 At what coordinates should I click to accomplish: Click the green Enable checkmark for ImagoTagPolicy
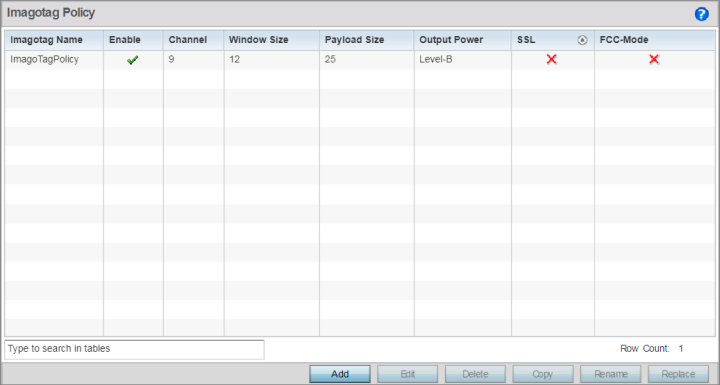[x=133, y=60]
